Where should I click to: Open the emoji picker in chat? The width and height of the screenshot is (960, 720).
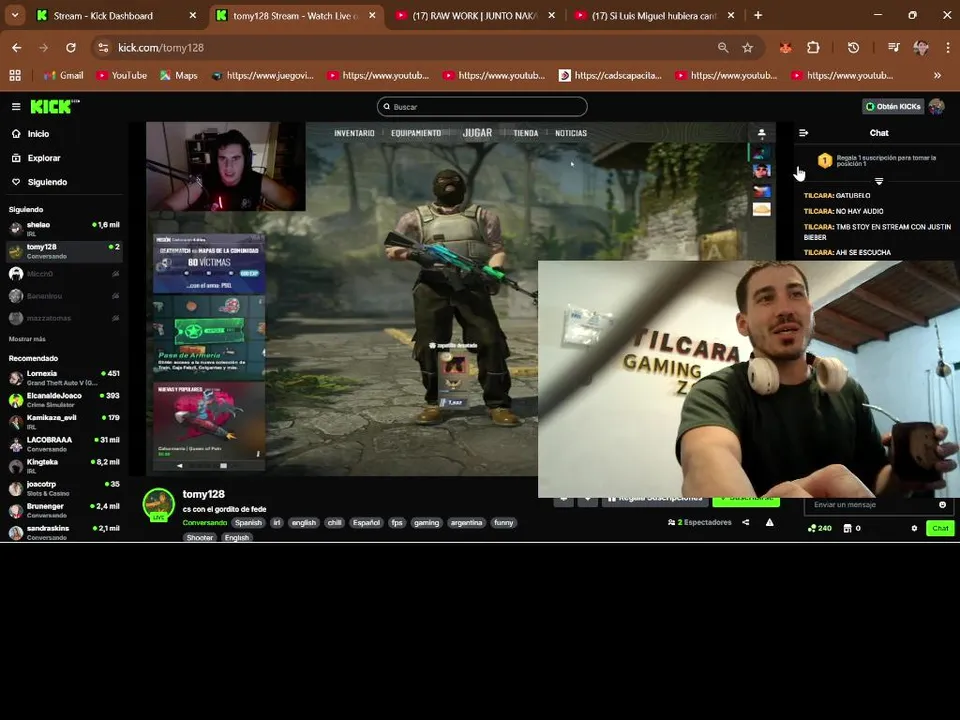942,504
